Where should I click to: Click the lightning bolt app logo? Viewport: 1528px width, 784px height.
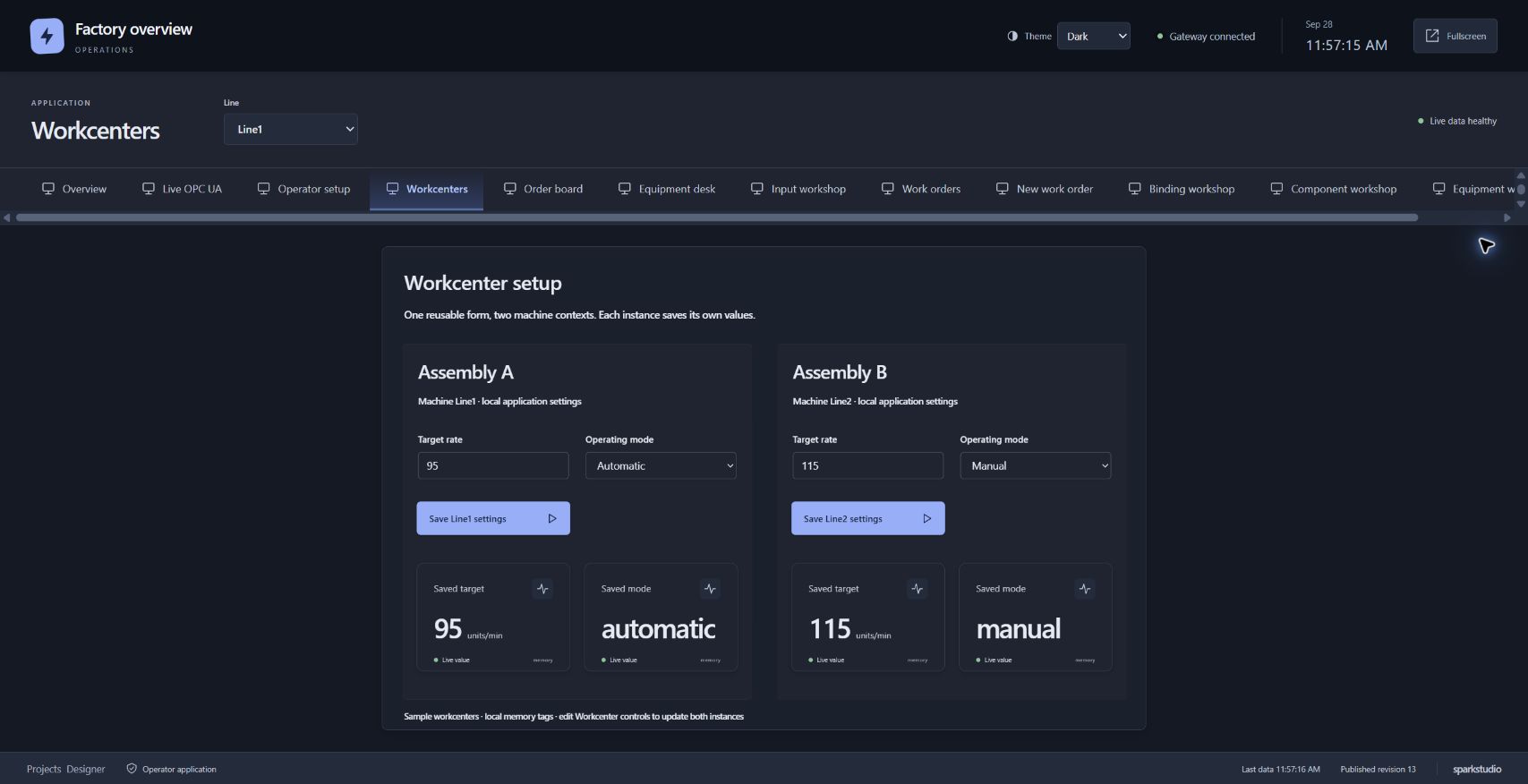(x=47, y=37)
